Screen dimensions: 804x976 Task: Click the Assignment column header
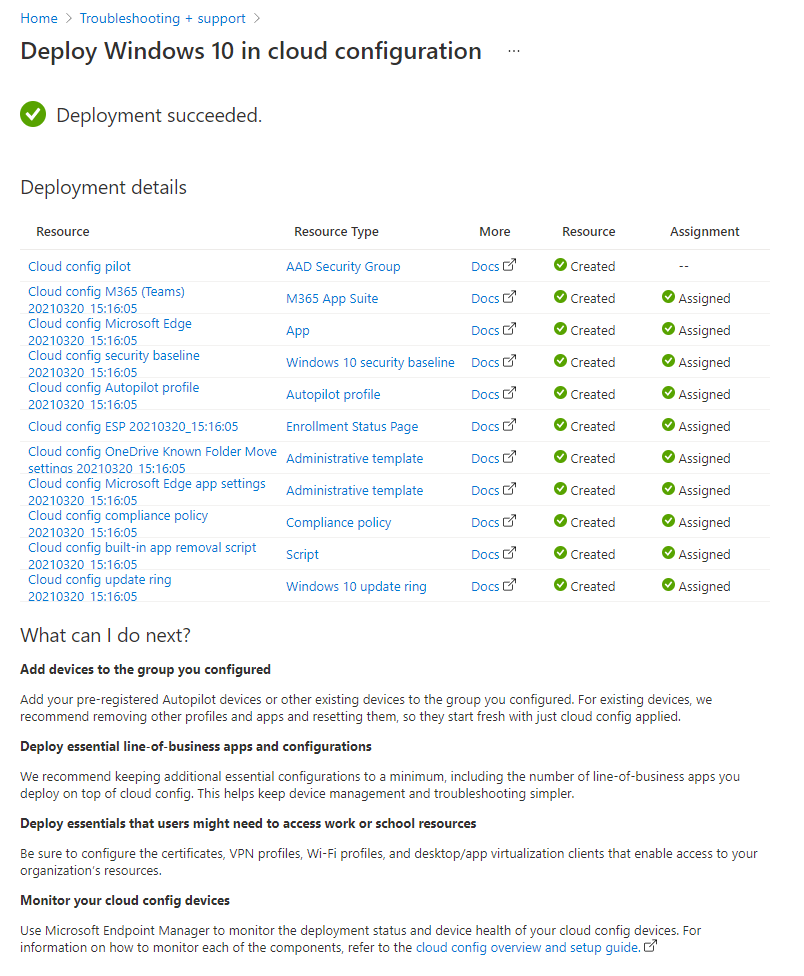(x=704, y=232)
